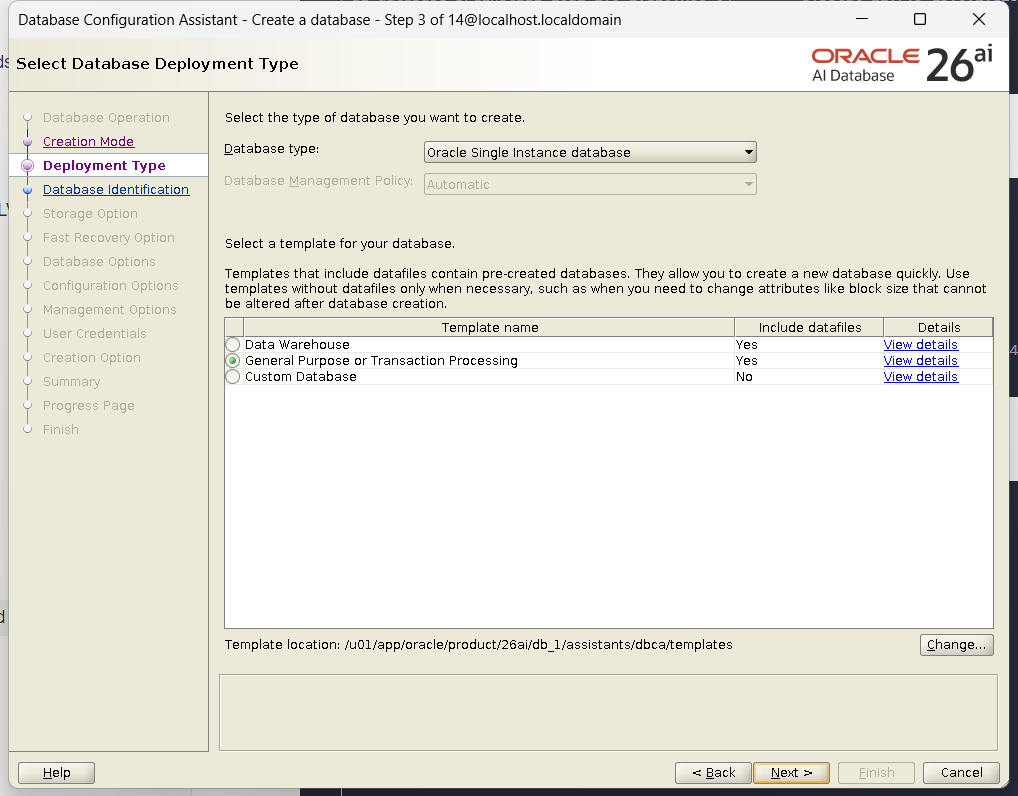Select General Purpose or Transaction Processing radio
Screen dimensions: 1018x796
pyautogui.click(x=232, y=361)
